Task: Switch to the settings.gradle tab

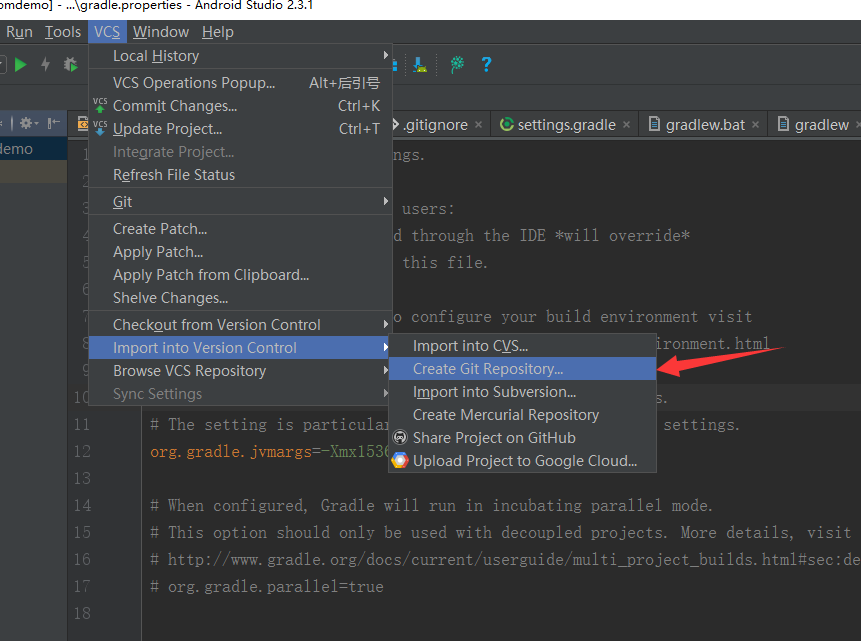Action: coord(566,125)
